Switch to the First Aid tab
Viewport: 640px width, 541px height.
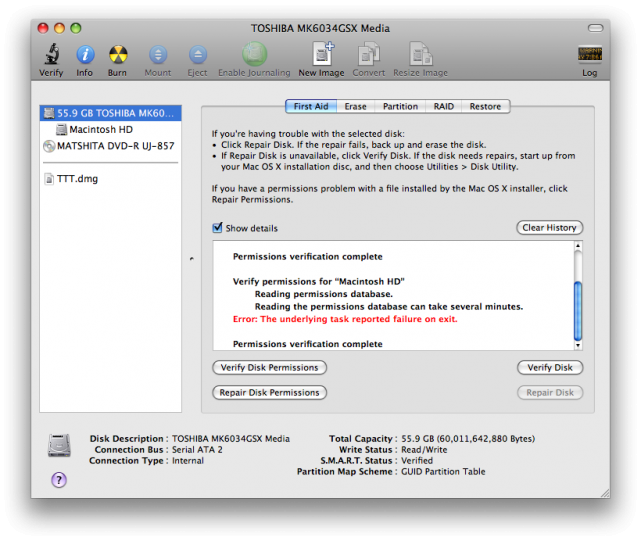click(311, 107)
